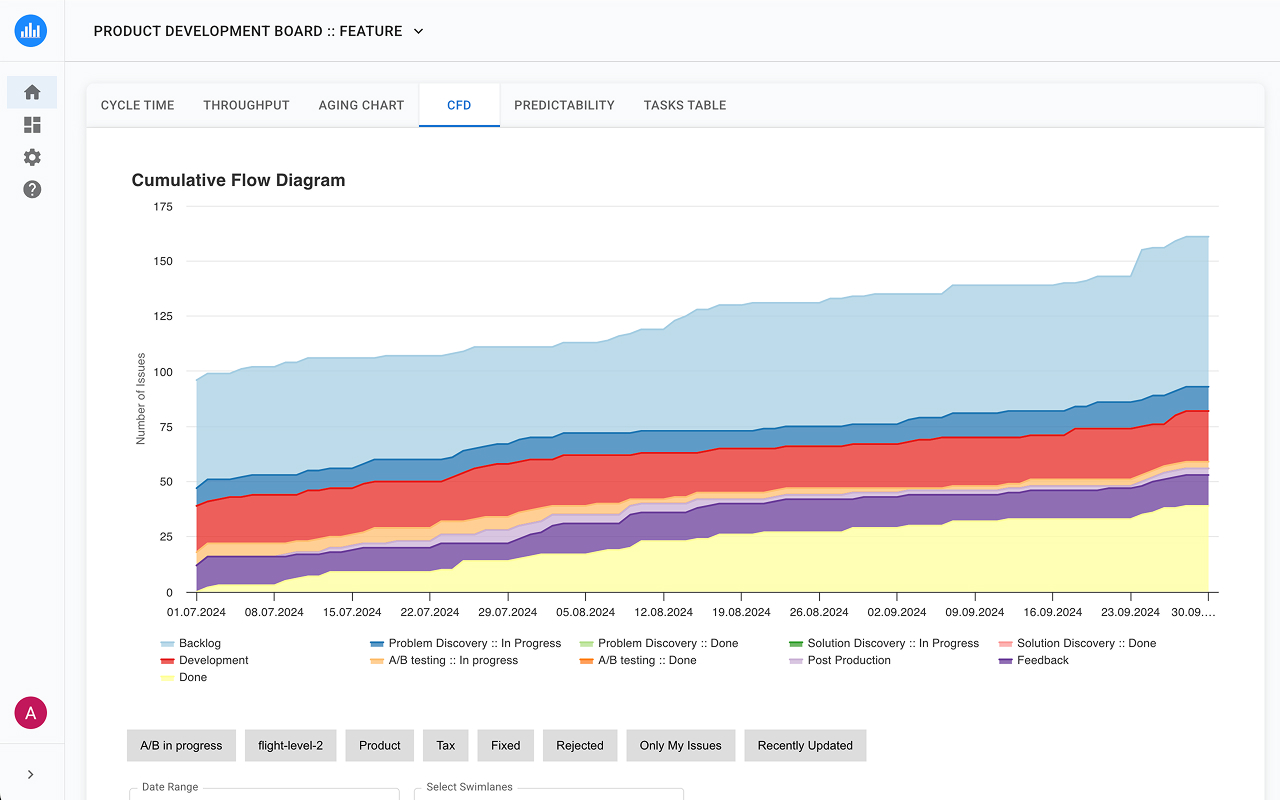Switch to the Tasks Table tab
Image resolution: width=1280 pixels, height=800 pixels.
pos(685,105)
